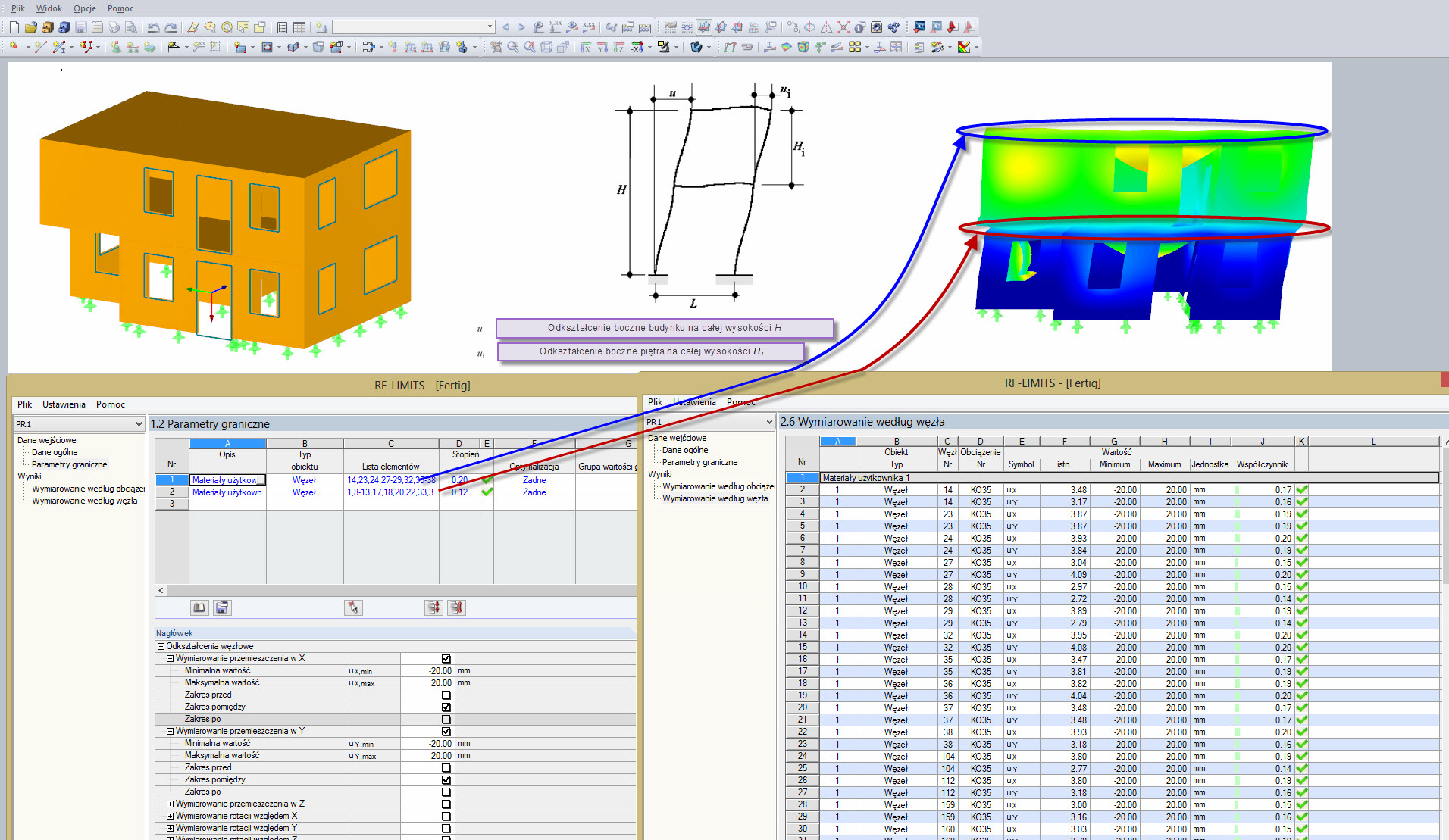Click row 1 node list cell '14,23,24,27-29,32'

(x=391, y=480)
